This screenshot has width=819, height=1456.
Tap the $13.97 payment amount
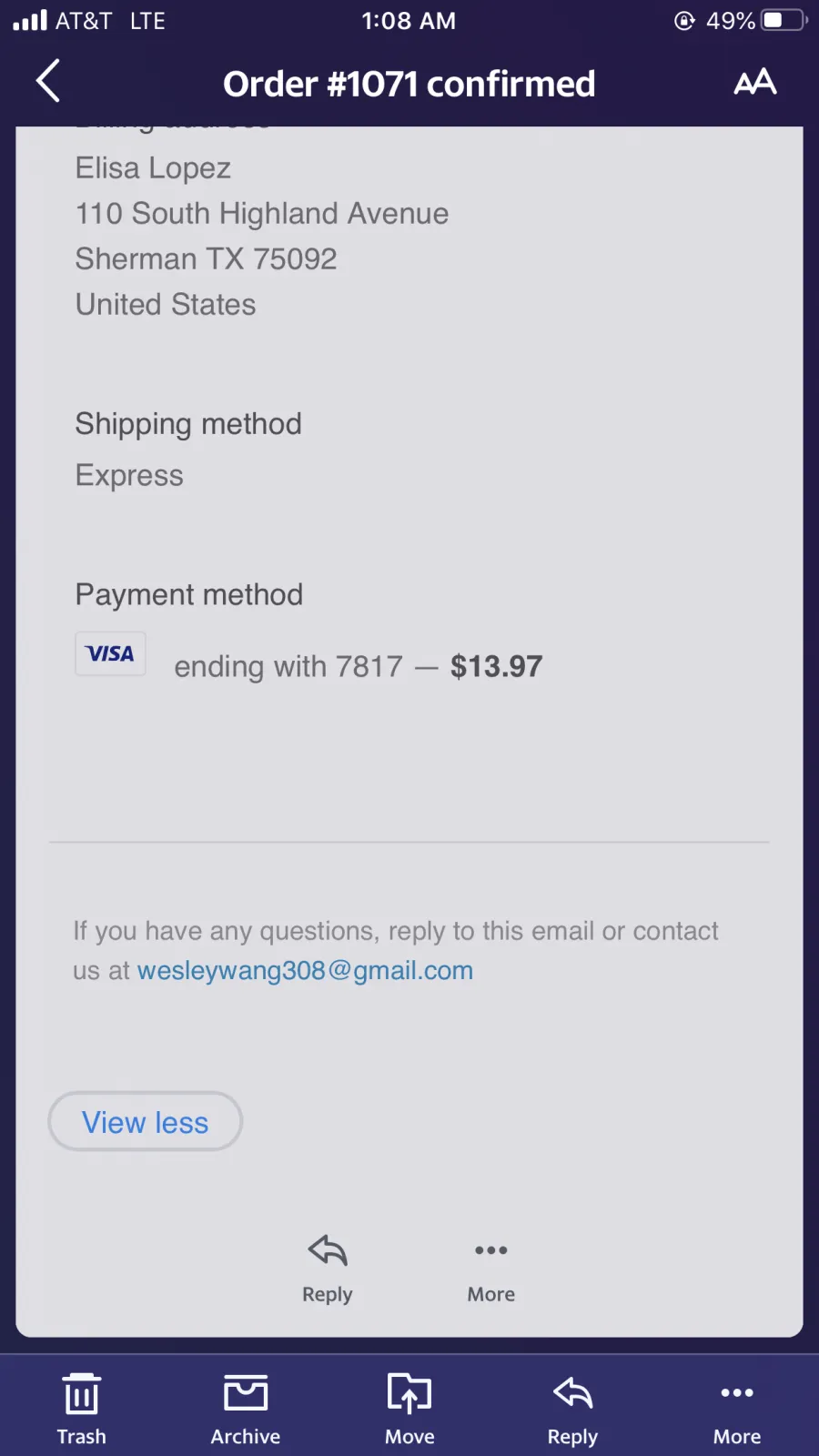(x=496, y=666)
